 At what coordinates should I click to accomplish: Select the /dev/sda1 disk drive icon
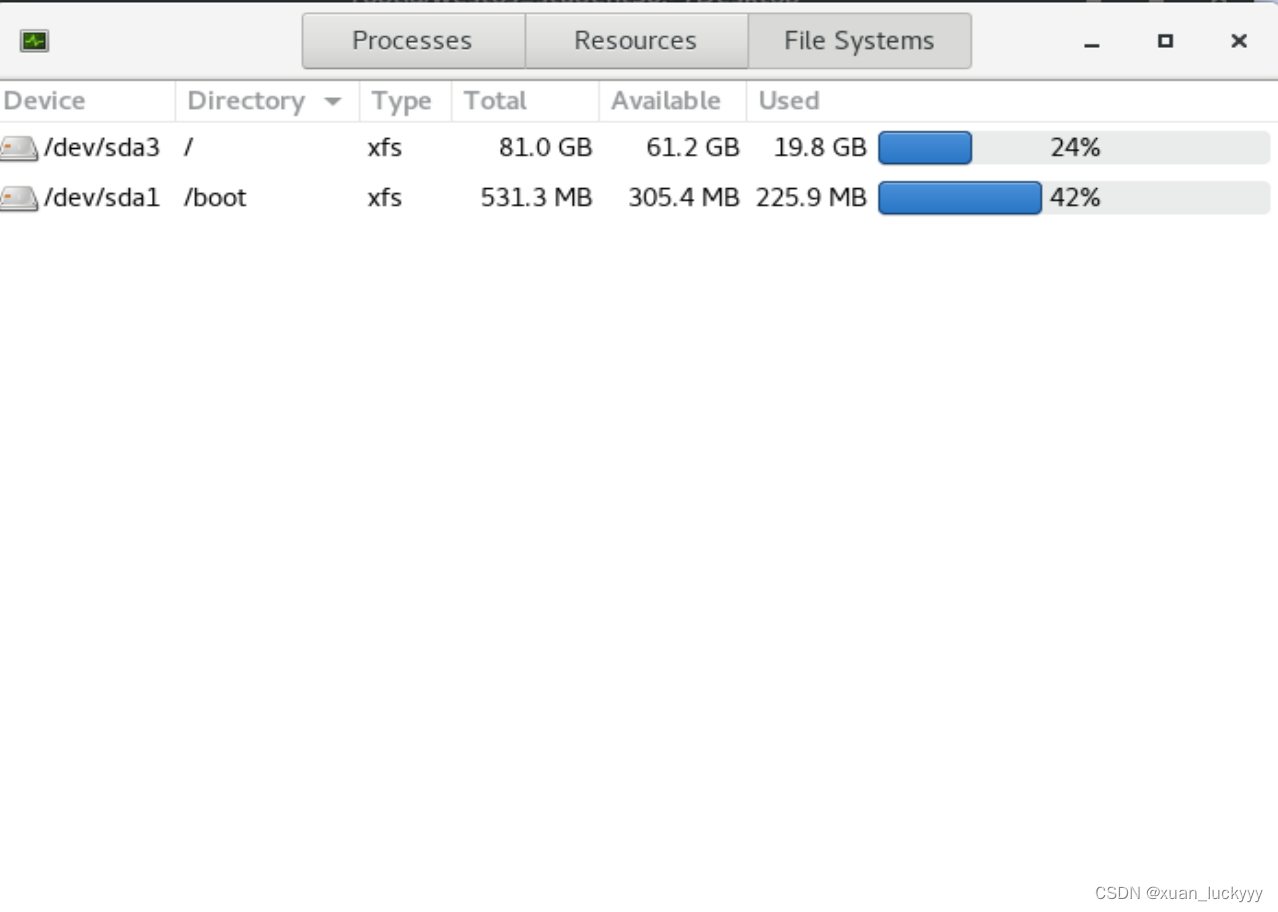click(19, 198)
